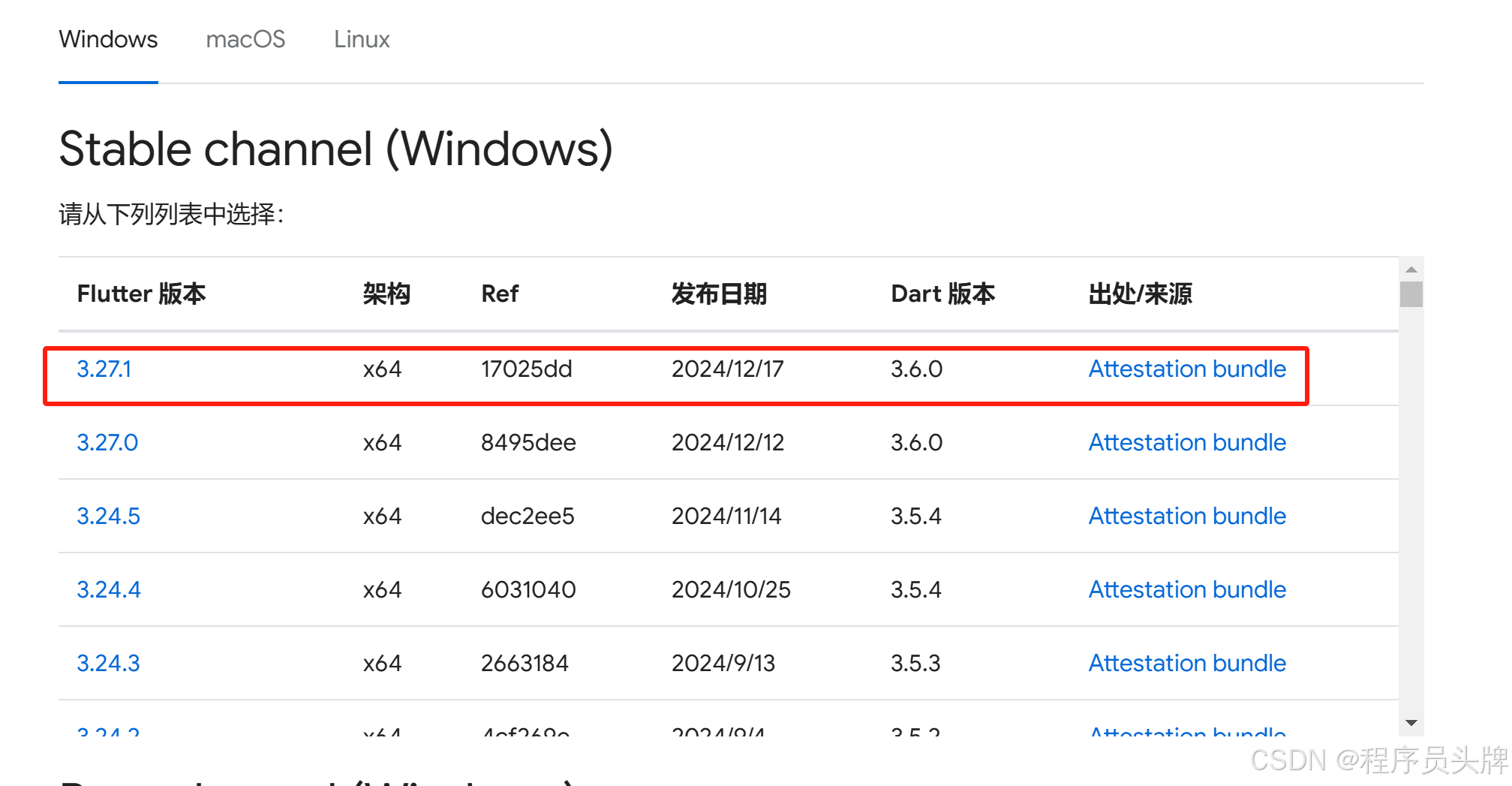This screenshot has width=1512, height=786.
Task: Click x64 architecture in 3.24.3 row
Action: 382,663
